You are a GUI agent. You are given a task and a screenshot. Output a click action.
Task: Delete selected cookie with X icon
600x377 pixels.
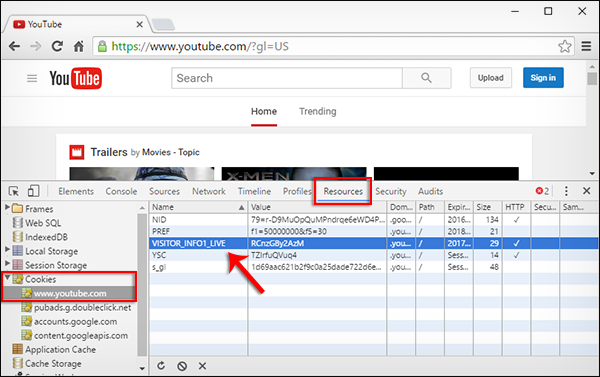(x=202, y=366)
